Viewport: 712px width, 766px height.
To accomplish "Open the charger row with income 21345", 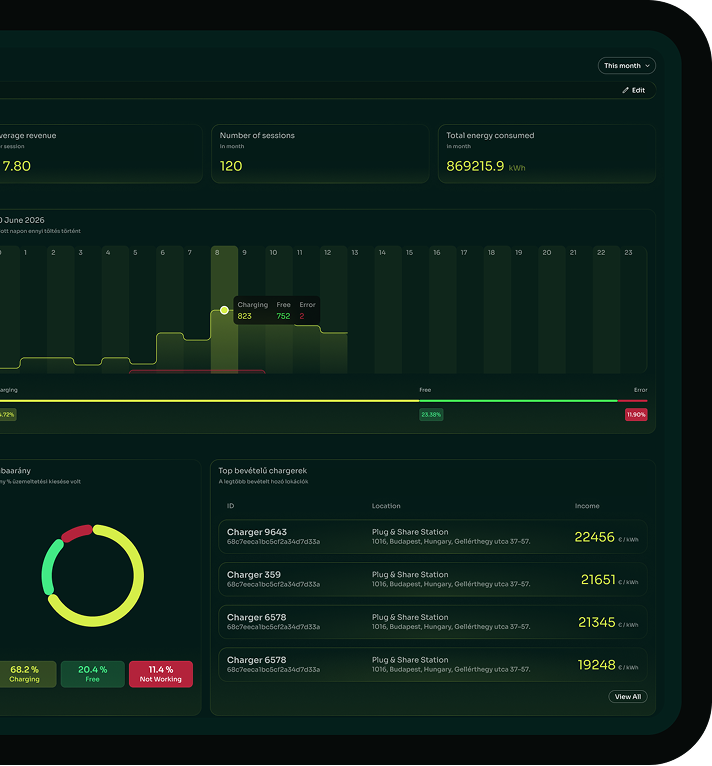I will (432, 622).
